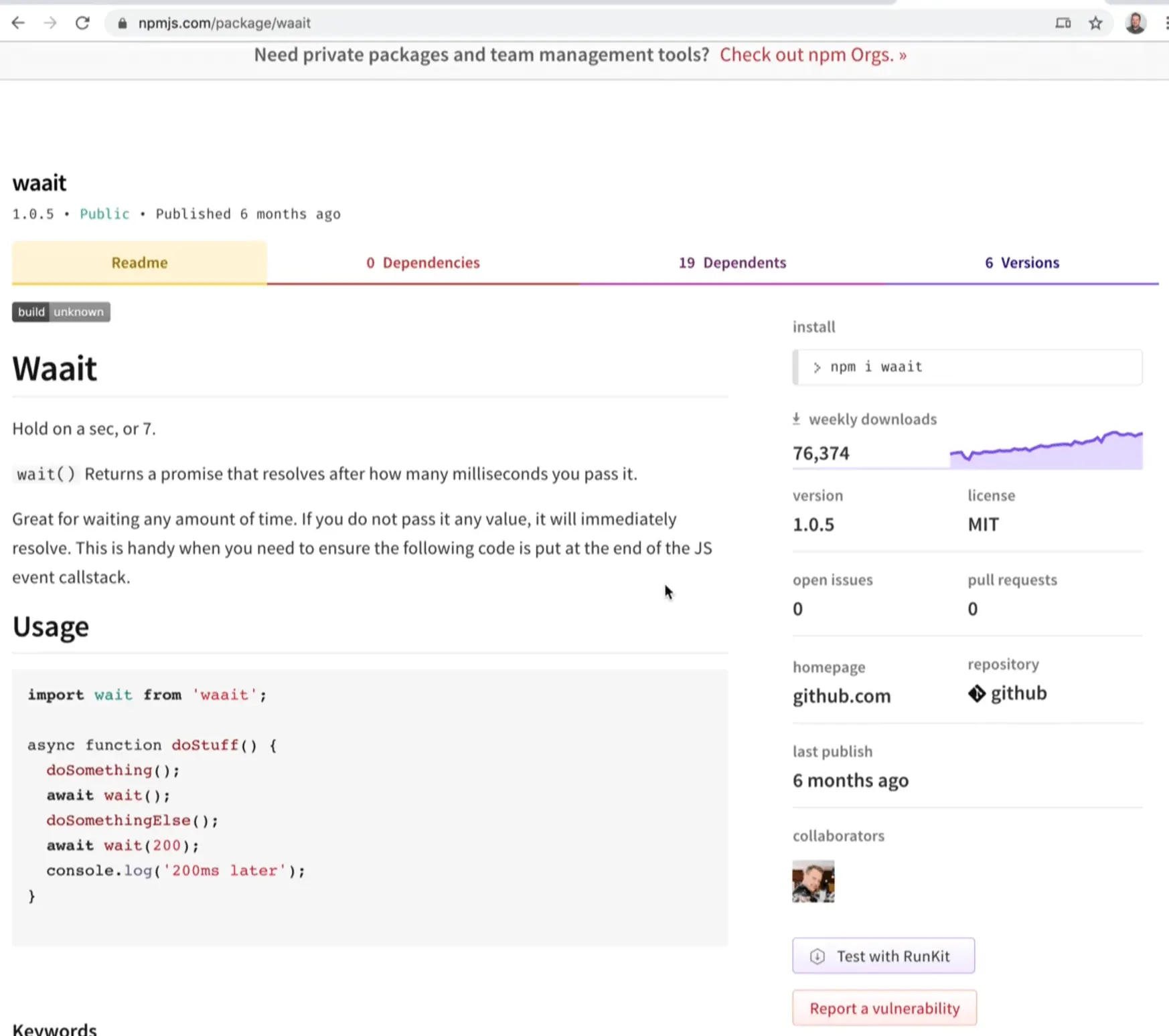Click the collaborator avatar thumbnail

812,881
